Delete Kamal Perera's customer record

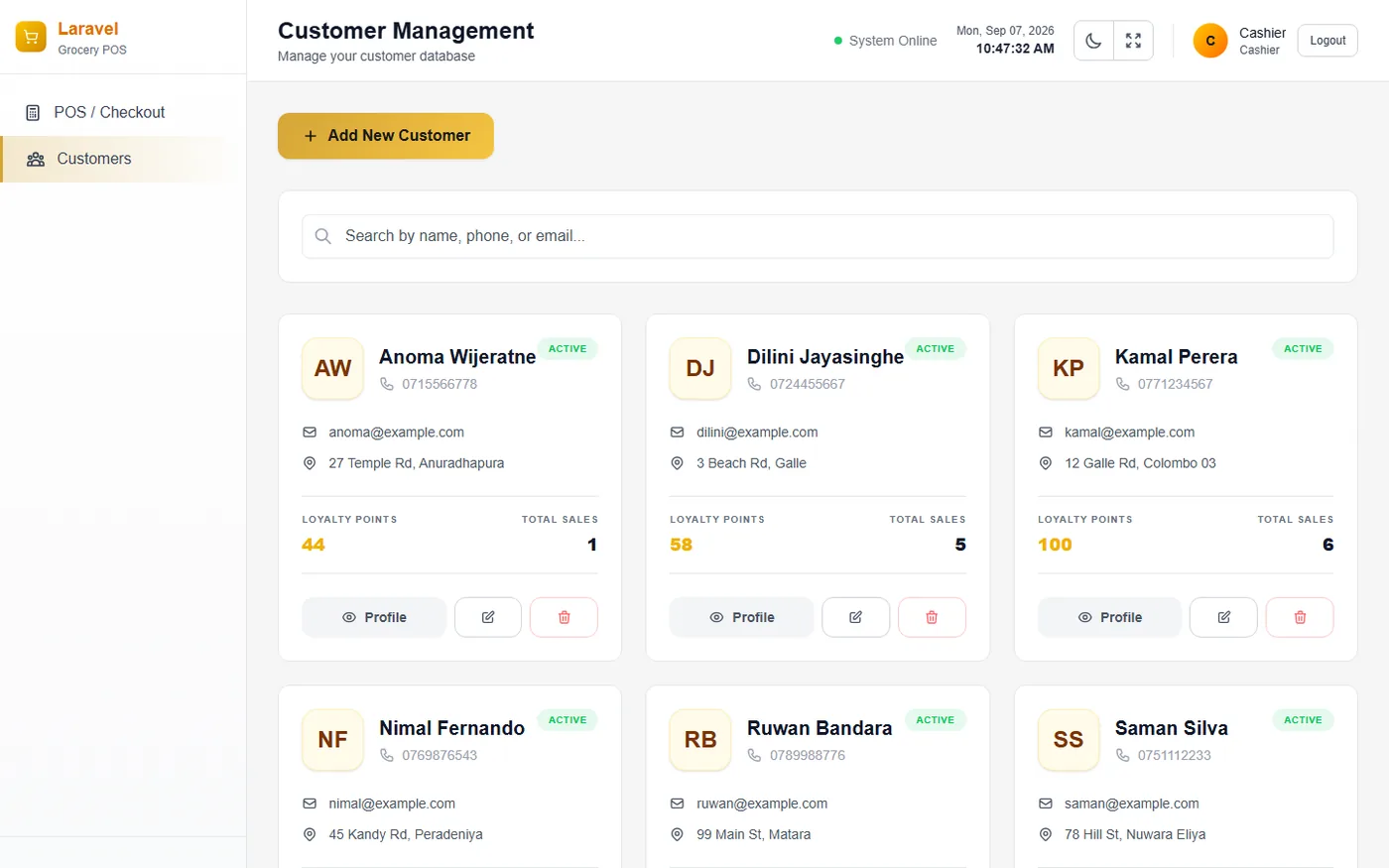[x=1300, y=617]
